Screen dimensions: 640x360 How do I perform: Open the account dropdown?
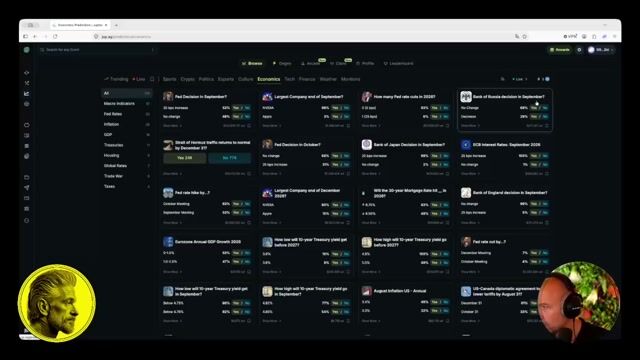(600, 50)
